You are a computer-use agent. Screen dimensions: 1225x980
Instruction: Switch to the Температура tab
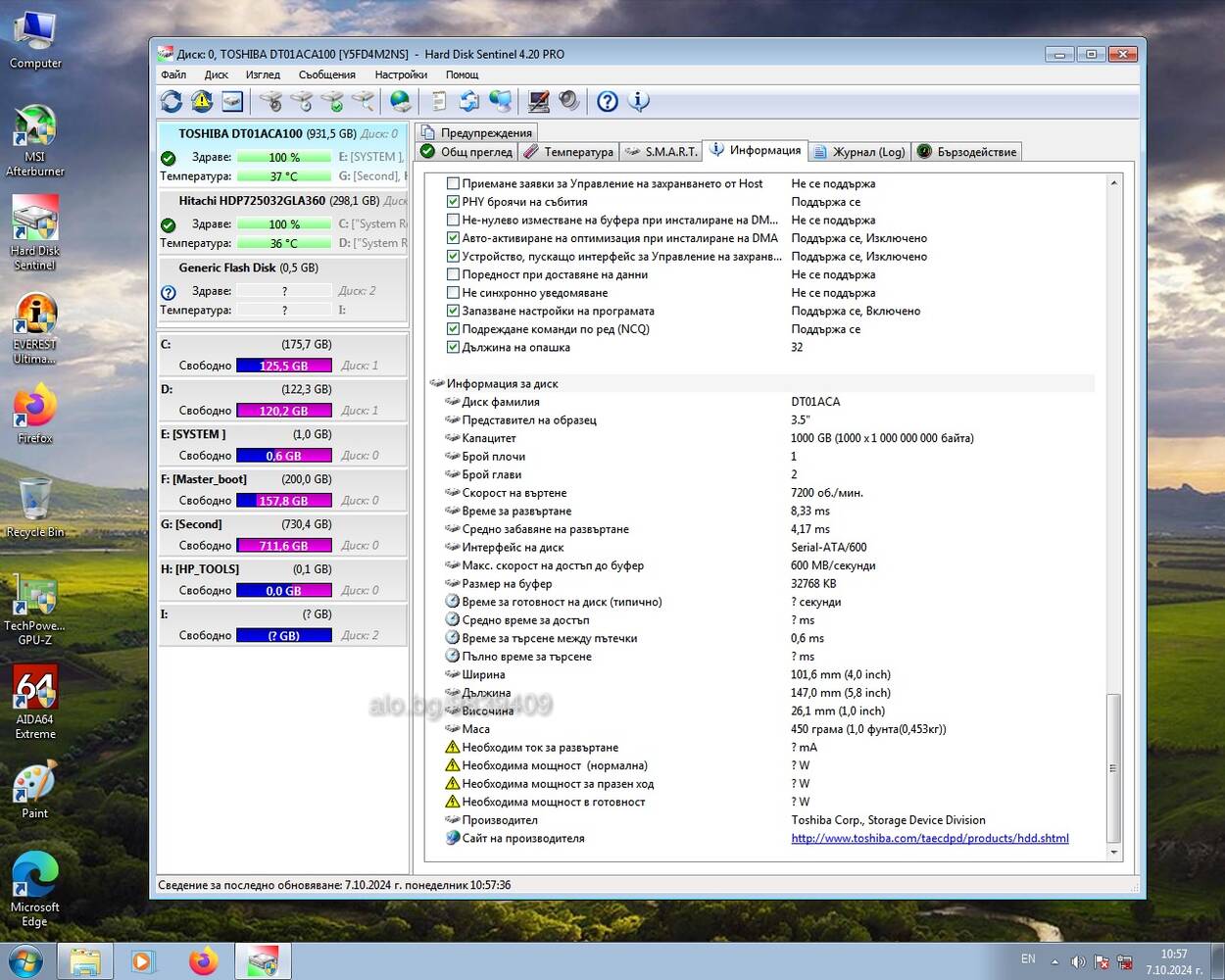tap(568, 152)
